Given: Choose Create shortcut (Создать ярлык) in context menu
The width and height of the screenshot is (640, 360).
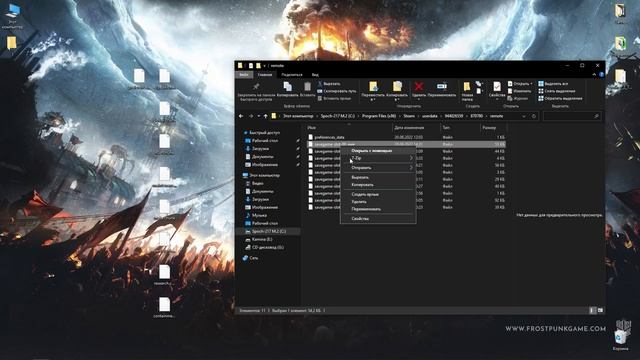Looking at the screenshot, I should click(378, 195).
